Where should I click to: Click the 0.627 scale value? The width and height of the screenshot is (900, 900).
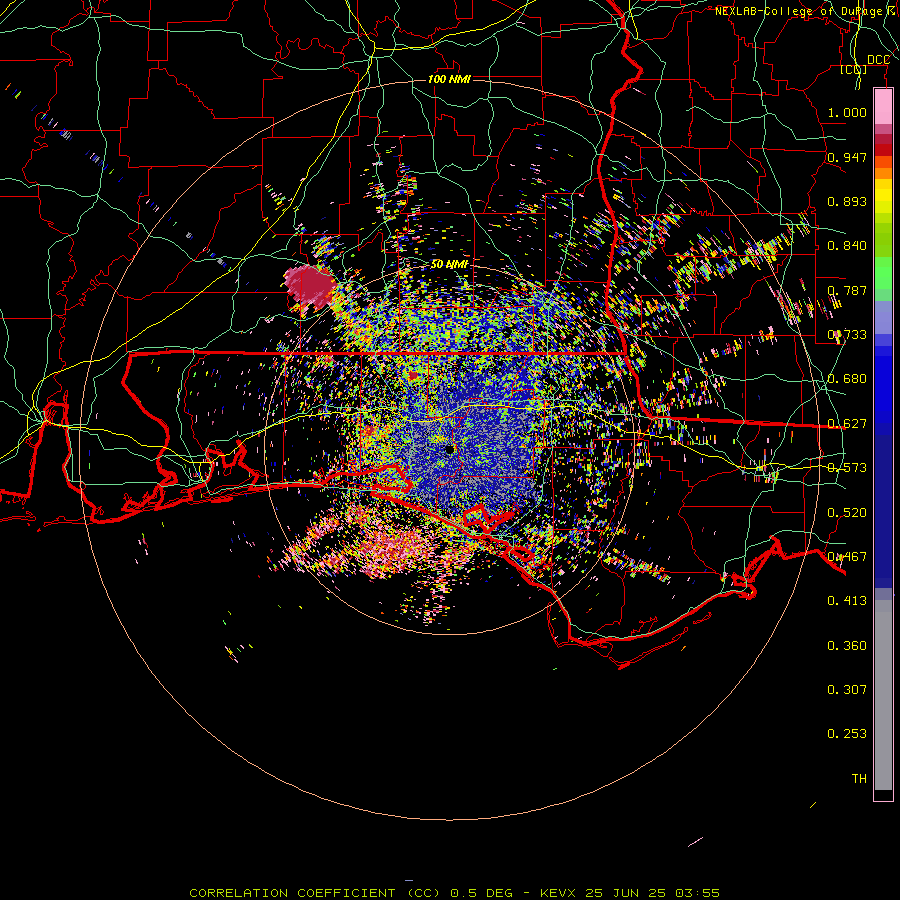[847, 423]
